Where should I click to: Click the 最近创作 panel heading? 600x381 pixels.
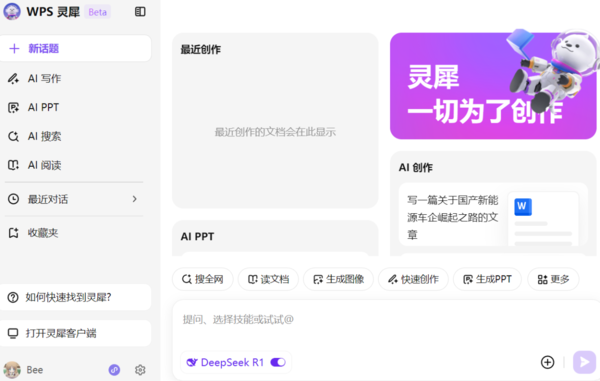201,49
